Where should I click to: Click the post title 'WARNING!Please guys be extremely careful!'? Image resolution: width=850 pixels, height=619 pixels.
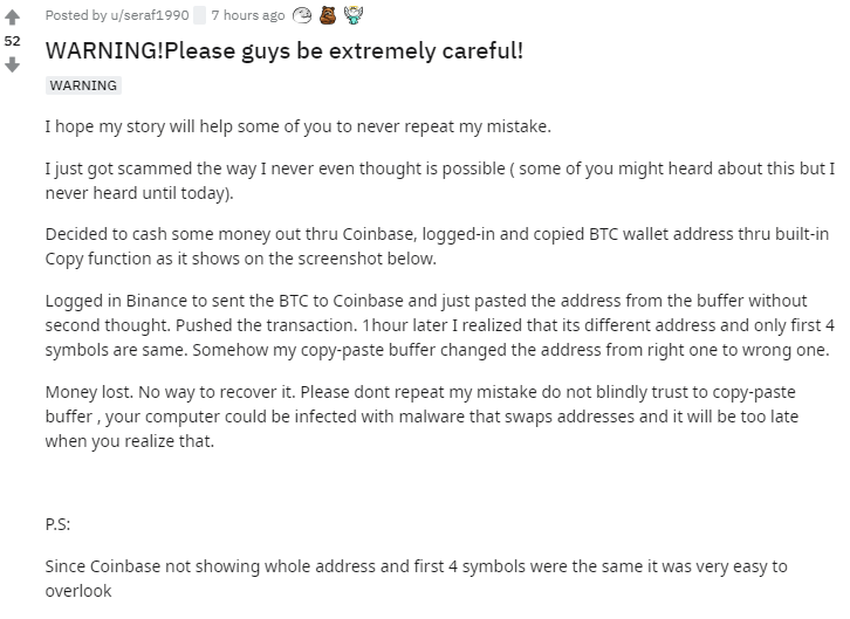coord(284,50)
